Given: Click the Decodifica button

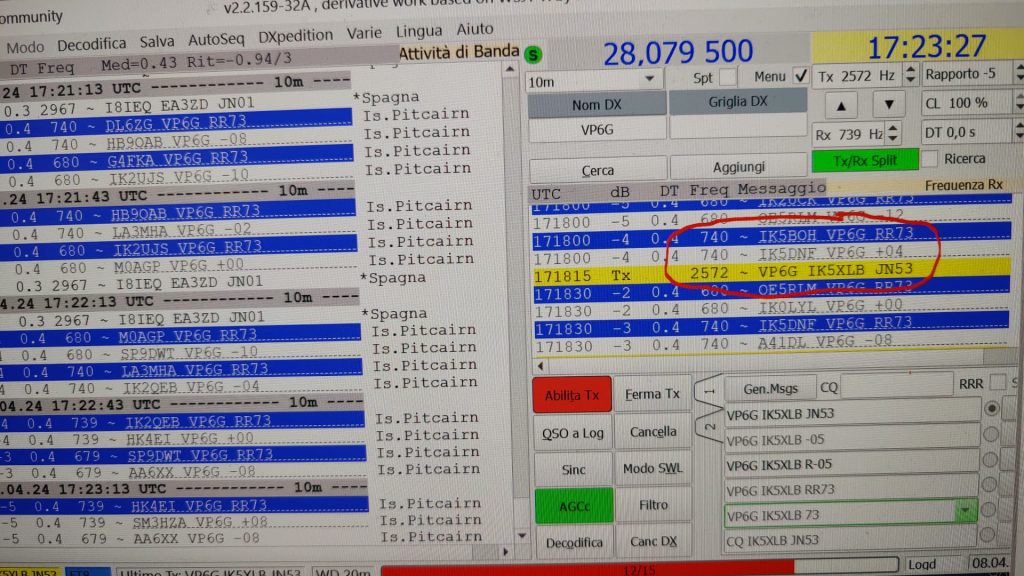Looking at the screenshot, I should point(575,543).
